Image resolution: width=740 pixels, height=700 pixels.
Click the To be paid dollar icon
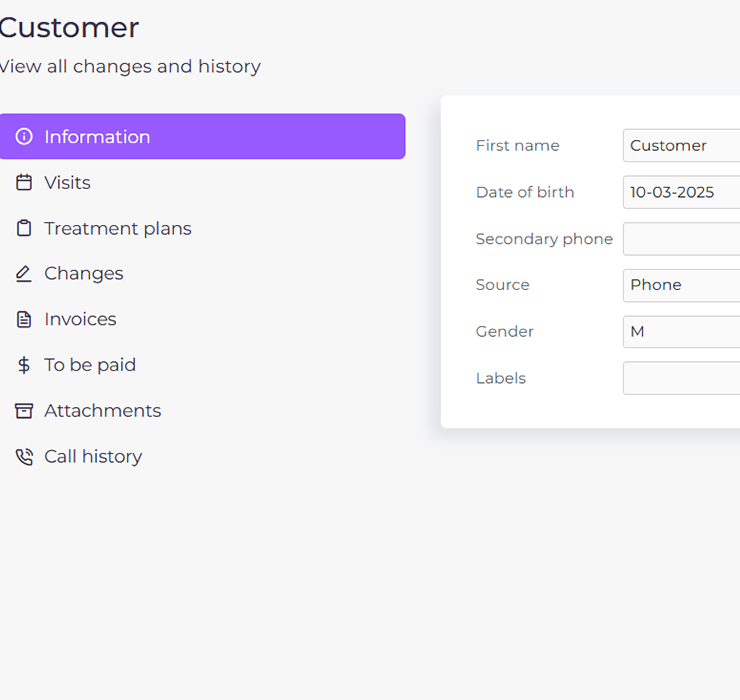24,365
